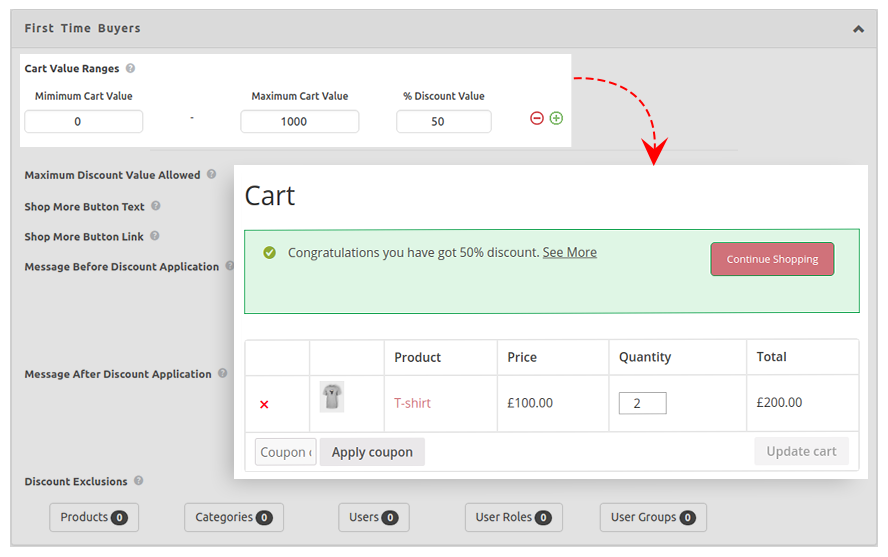The image size is (888, 557).
Task: Click help icon beside Cart Value Ranges
Action: (x=131, y=69)
